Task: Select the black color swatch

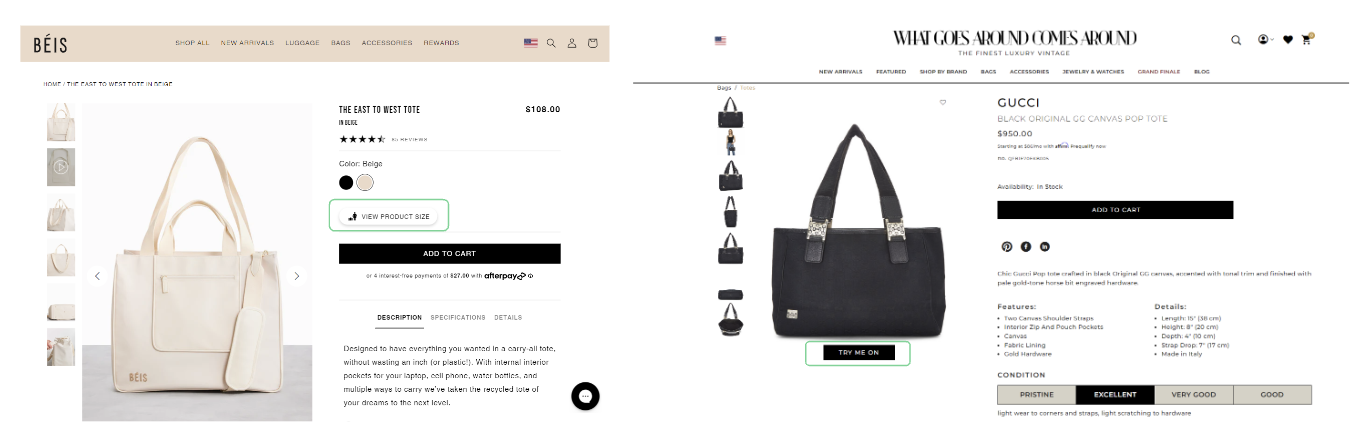Action: pos(346,182)
